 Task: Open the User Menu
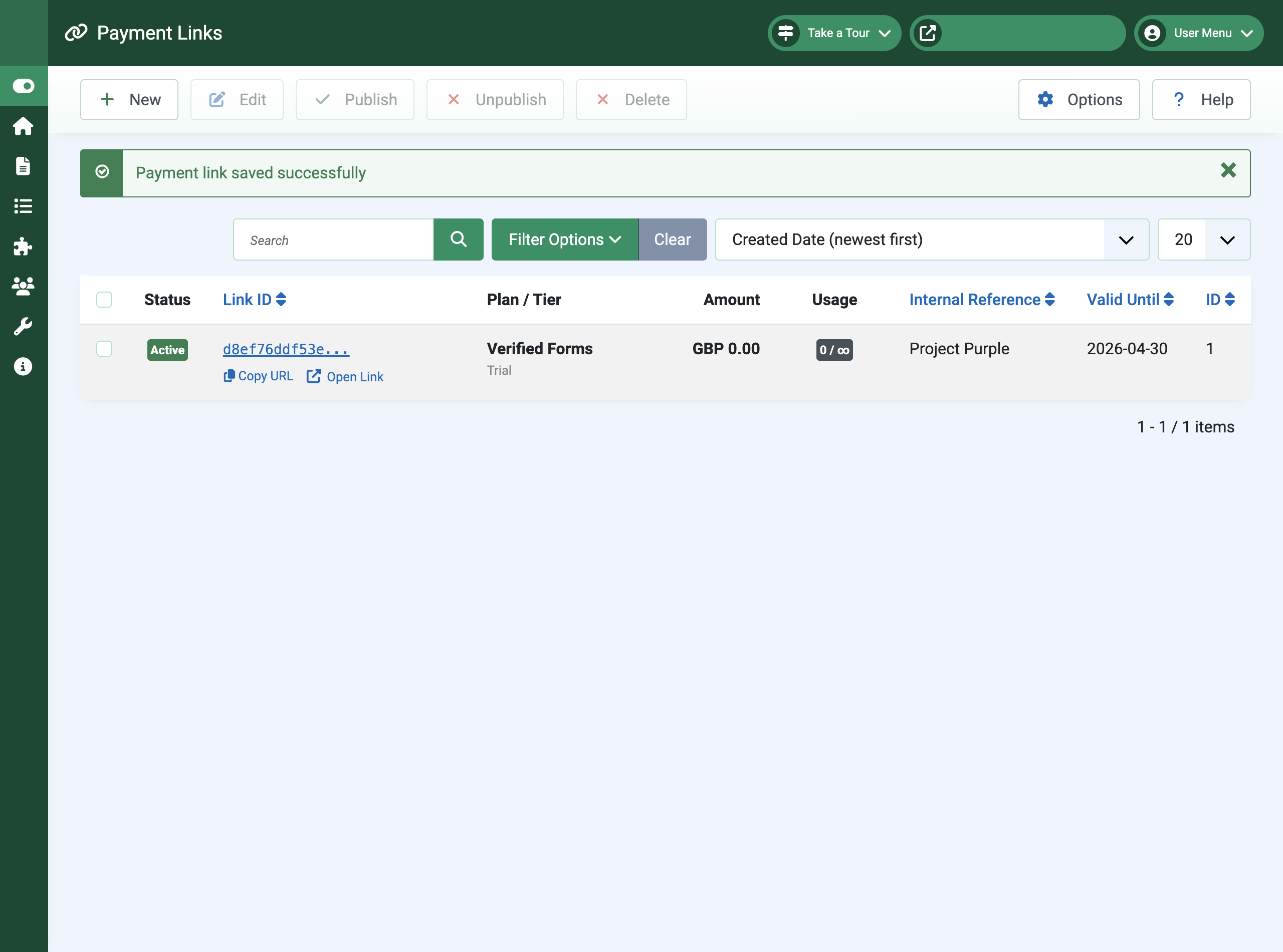point(1198,33)
